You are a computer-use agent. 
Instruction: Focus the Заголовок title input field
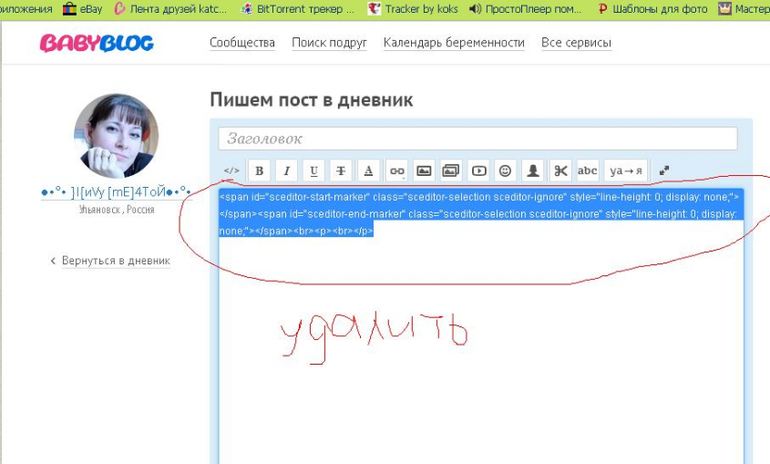pos(478,138)
